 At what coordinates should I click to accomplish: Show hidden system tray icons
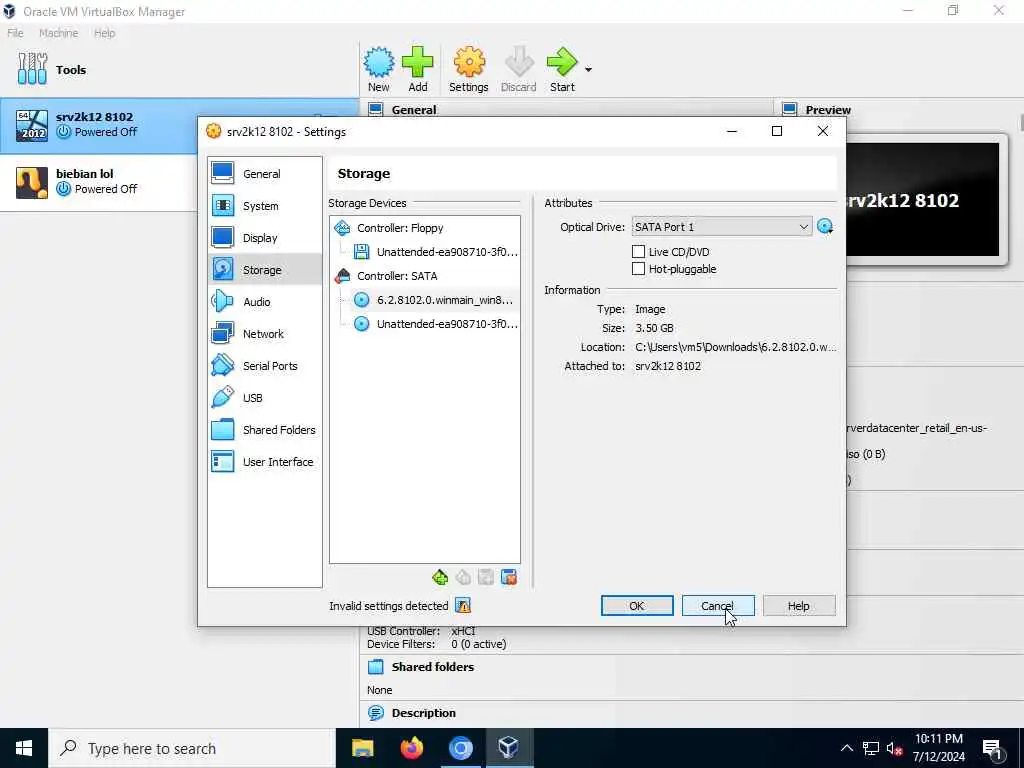(x=846, y=748)
